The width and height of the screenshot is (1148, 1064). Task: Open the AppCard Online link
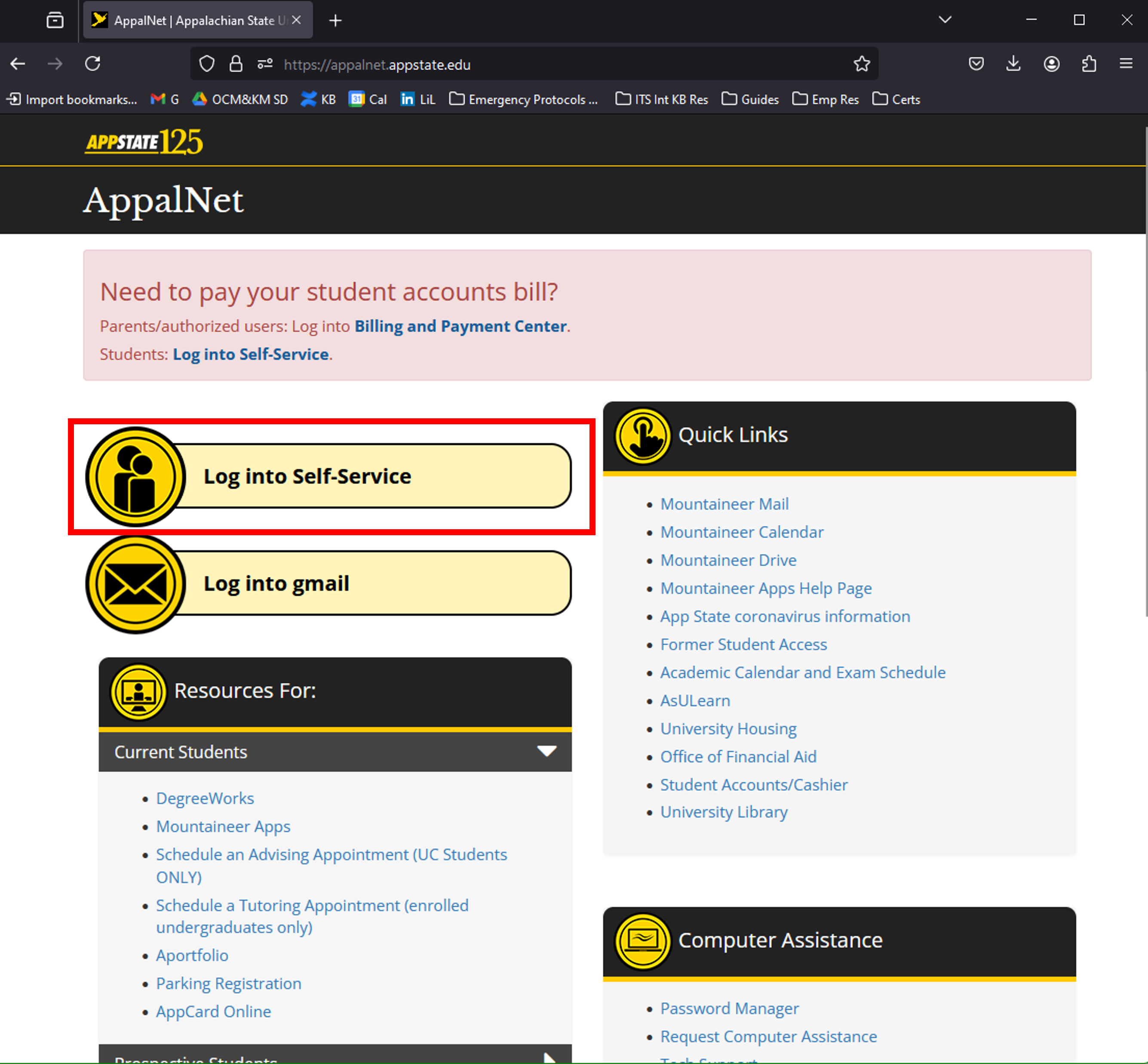pos(214,1012)
